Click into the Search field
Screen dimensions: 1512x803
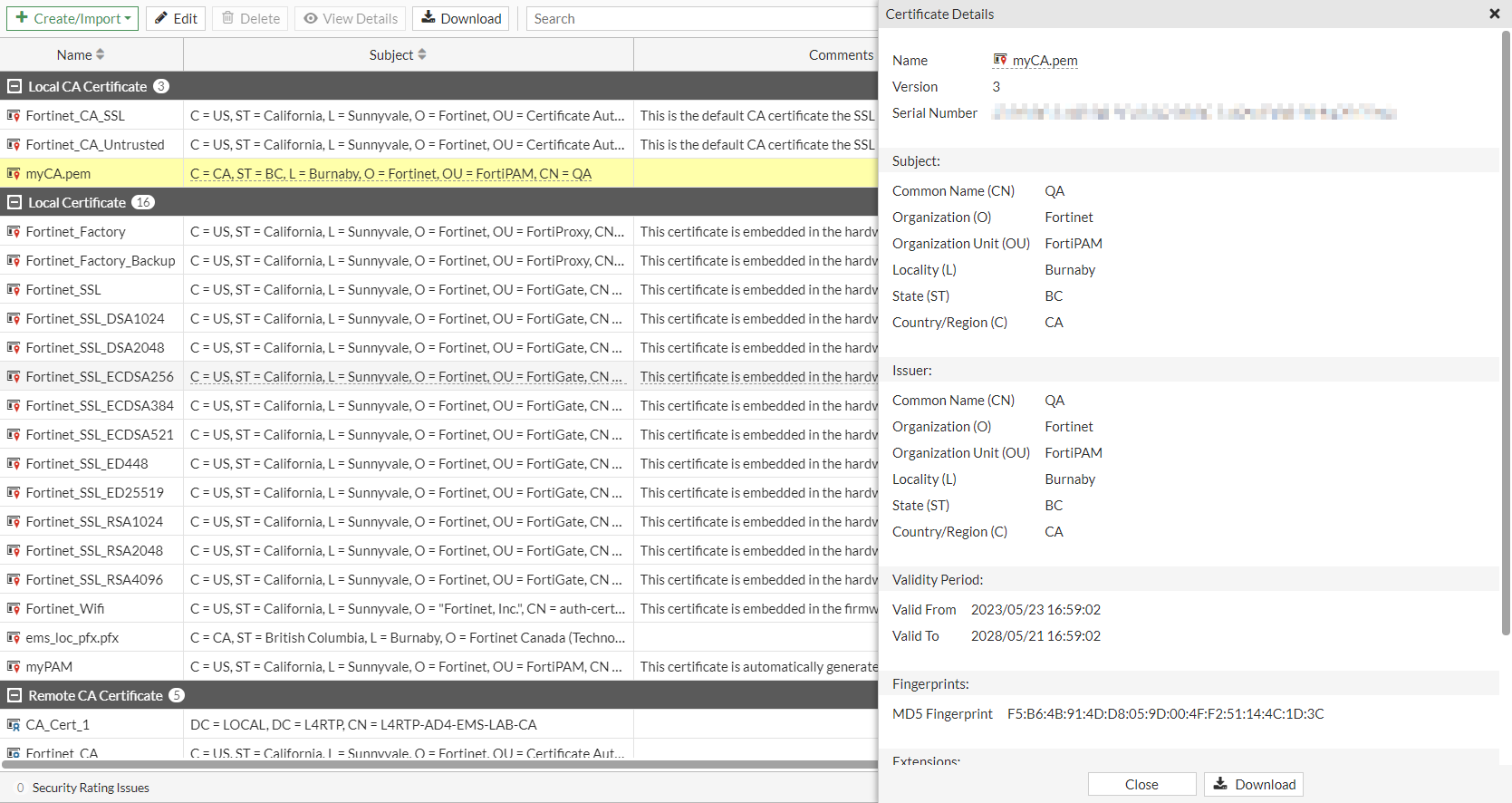(x=698, y=19)
